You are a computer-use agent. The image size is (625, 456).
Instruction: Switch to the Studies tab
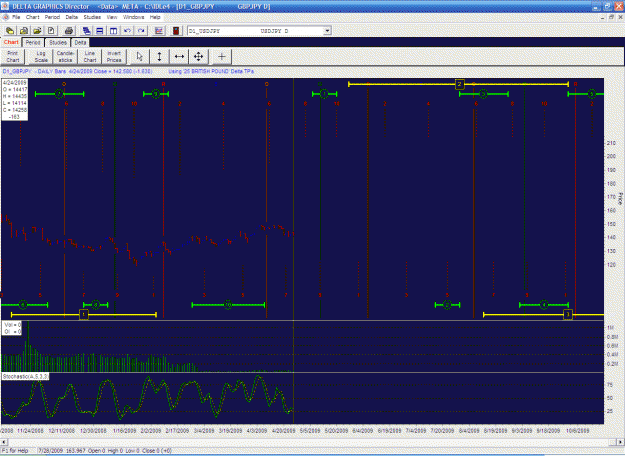pos(58,43)
